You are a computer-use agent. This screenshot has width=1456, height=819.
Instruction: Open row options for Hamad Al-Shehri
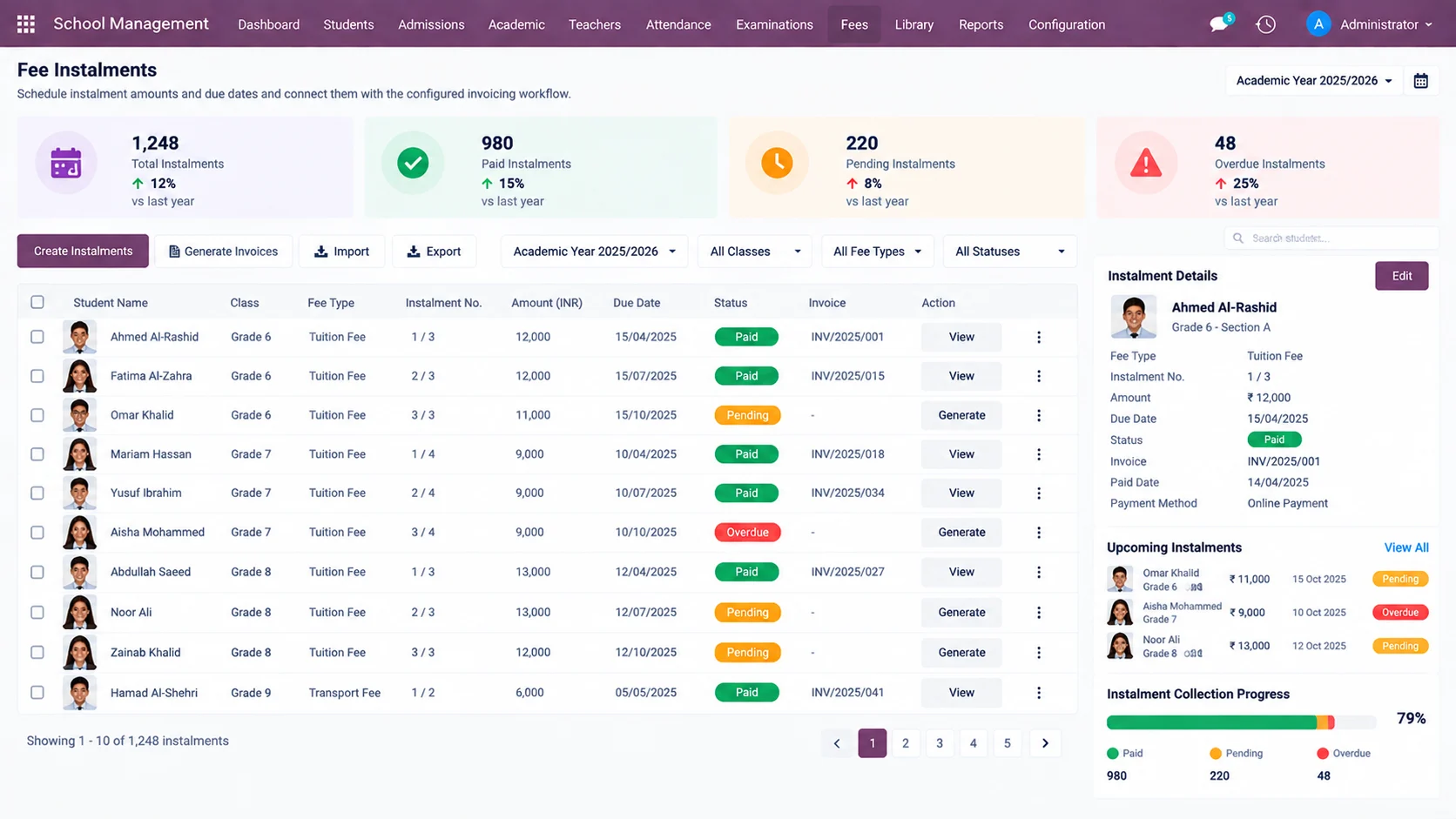click(1039, 693)
